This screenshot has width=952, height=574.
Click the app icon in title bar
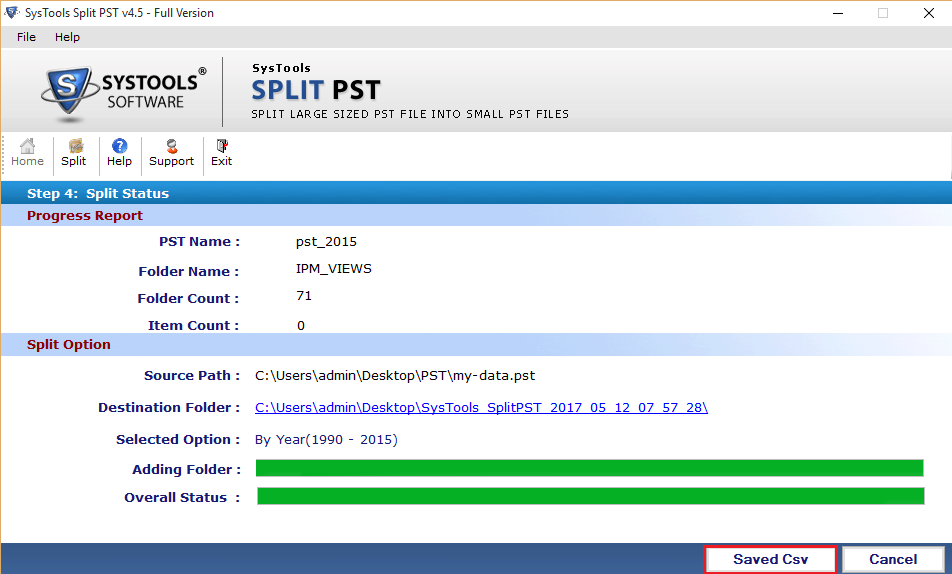[x=12, y=13]
